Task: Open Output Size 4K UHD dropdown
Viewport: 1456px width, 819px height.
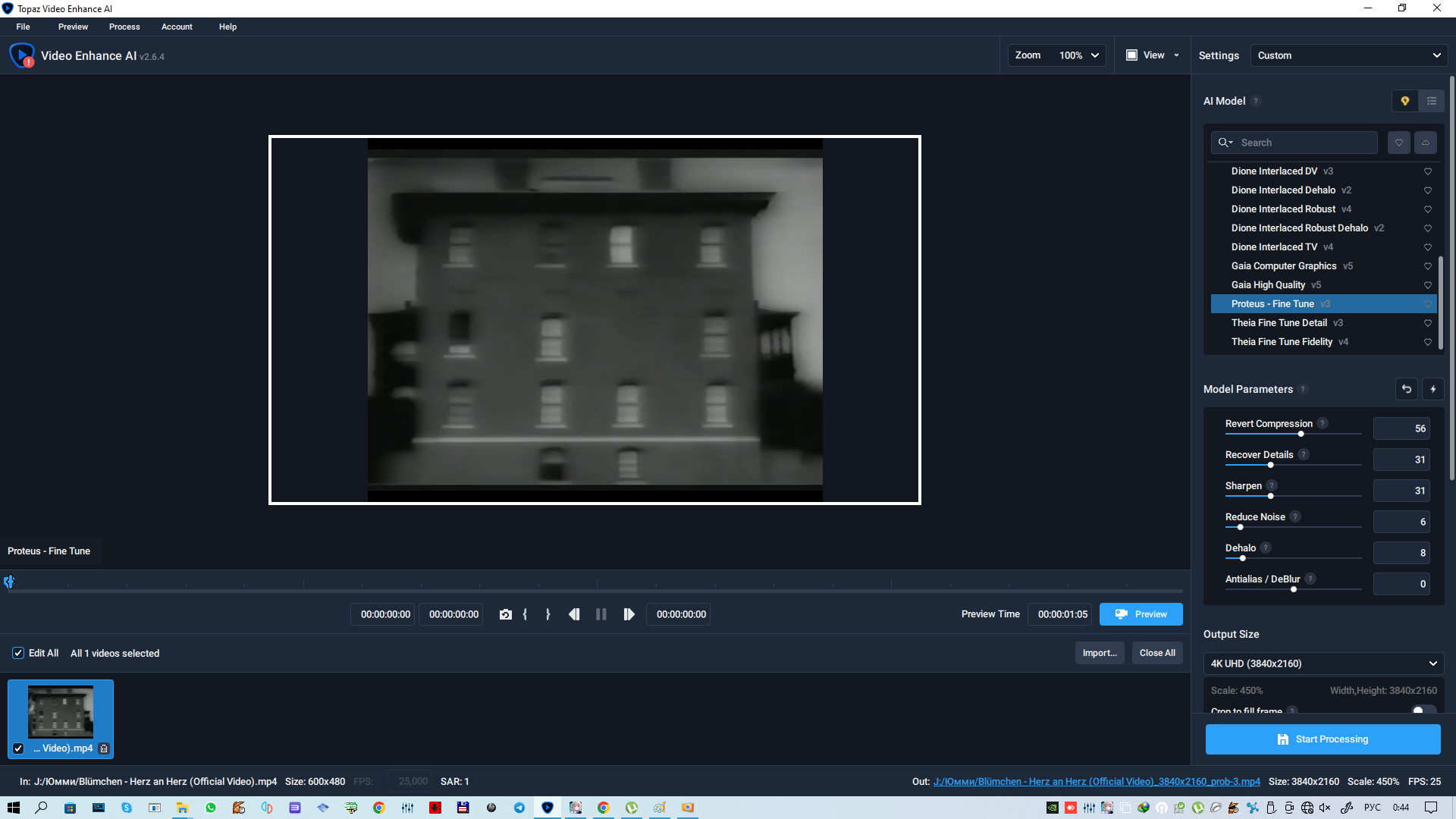Action: (1323, 664)
